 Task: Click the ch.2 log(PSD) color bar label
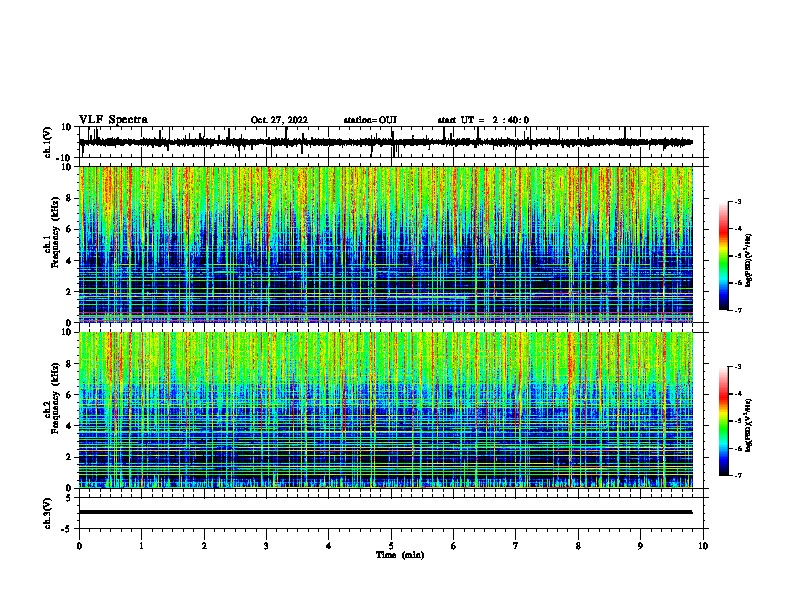[748, 425]
